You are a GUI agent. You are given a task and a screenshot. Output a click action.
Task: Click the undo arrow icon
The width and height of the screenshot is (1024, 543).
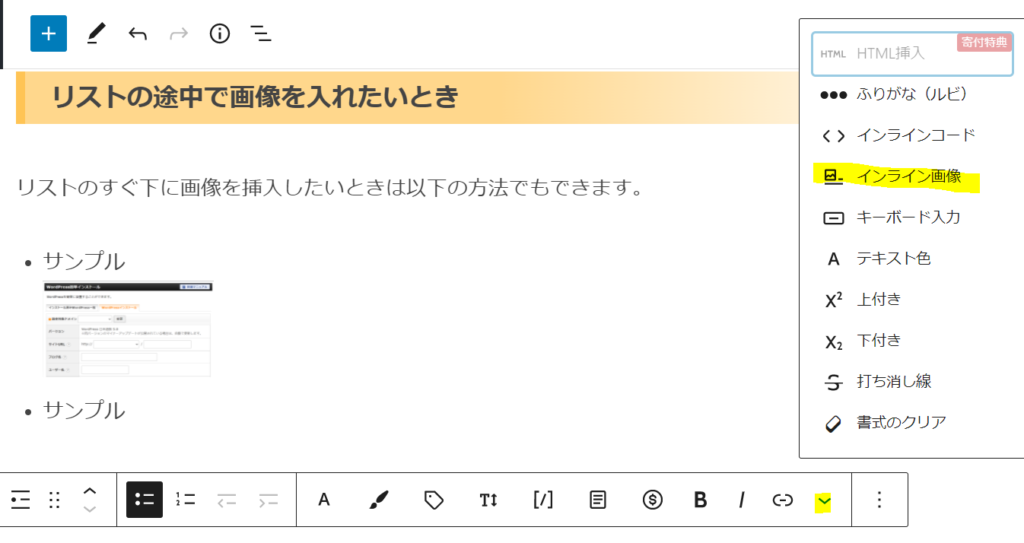pos(138,34)
